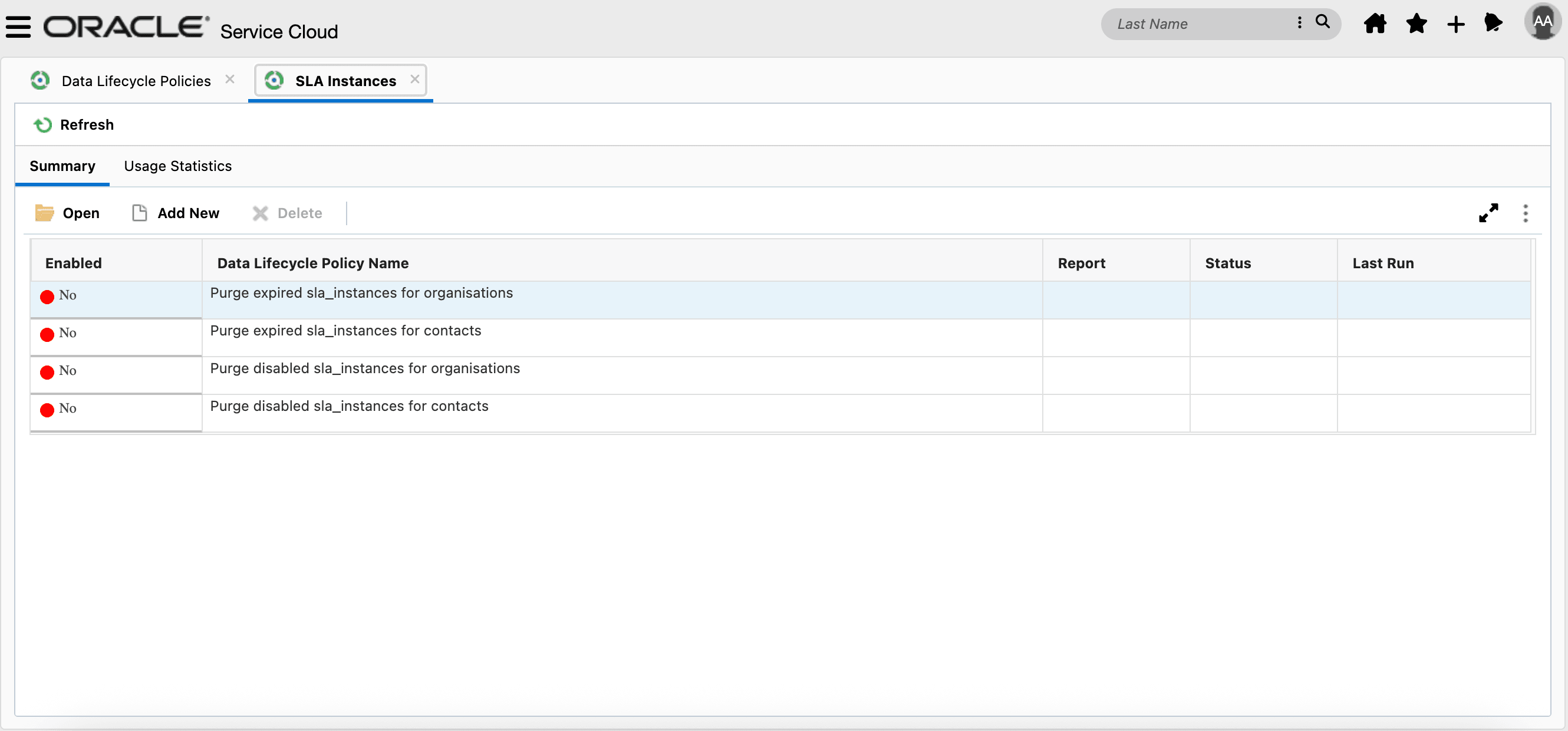Click inside the Last Name search field
Viewport: 1568px width, 731px height.
point(1193,24)
